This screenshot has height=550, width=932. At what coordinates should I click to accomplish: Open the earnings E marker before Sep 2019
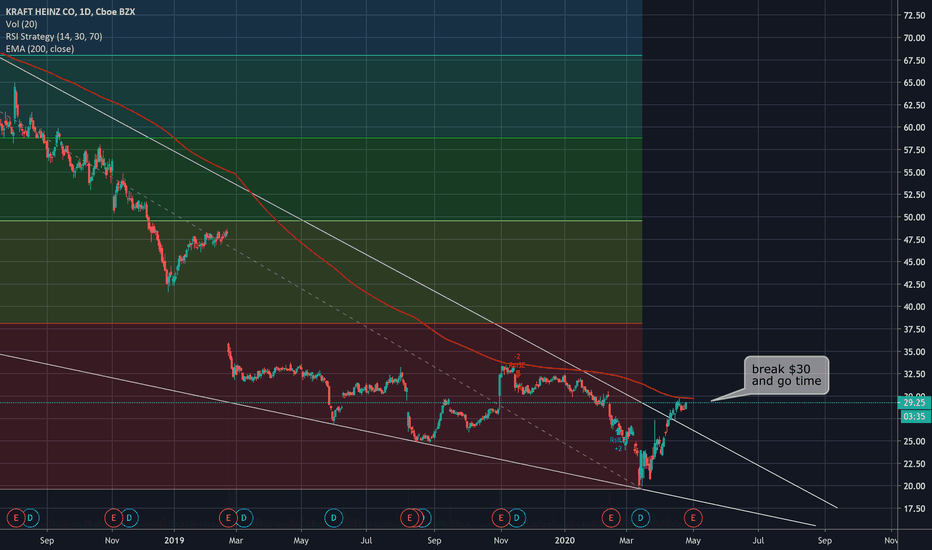[409, 518]
